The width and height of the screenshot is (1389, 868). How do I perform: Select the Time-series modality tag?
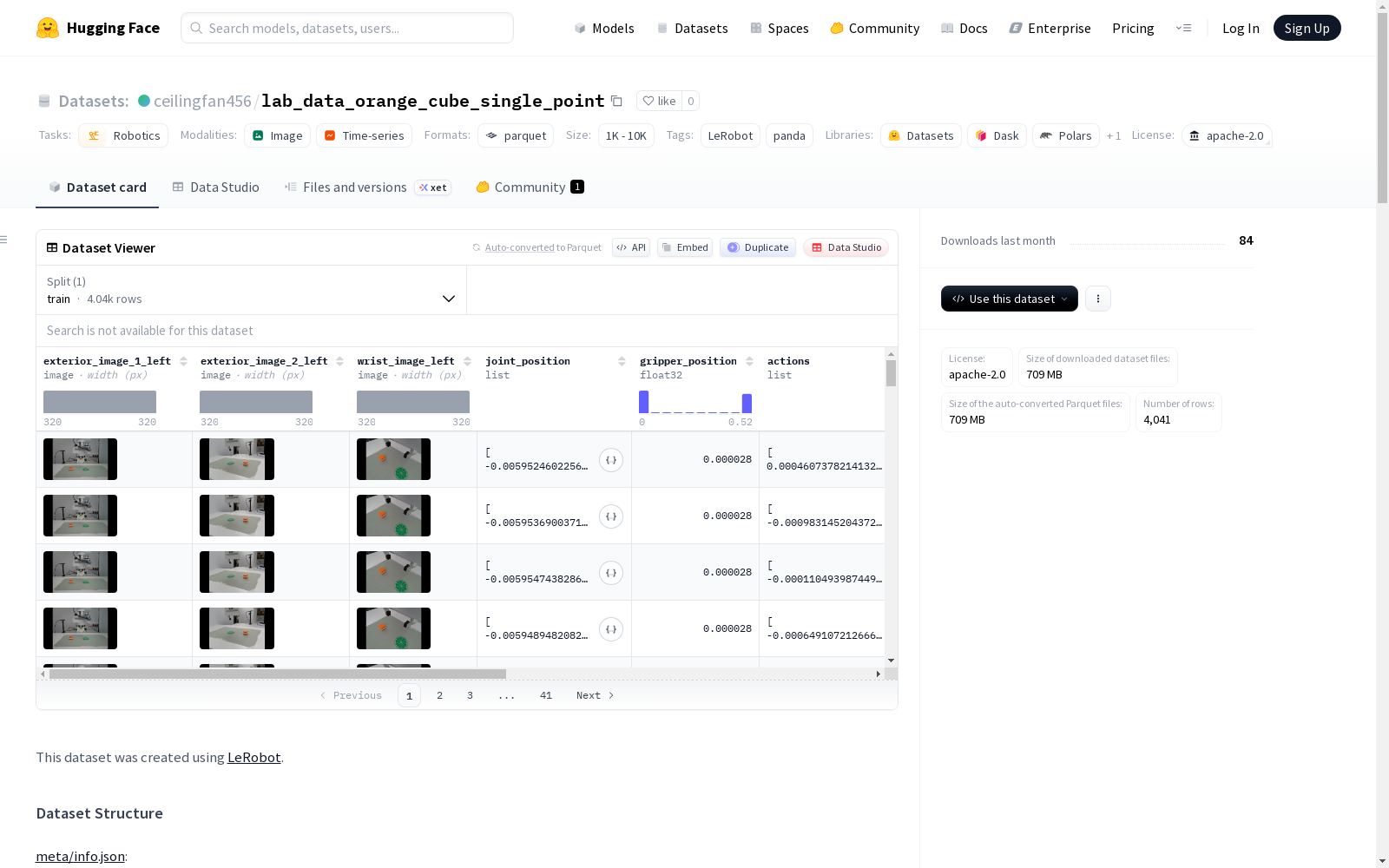coord(364,135)
